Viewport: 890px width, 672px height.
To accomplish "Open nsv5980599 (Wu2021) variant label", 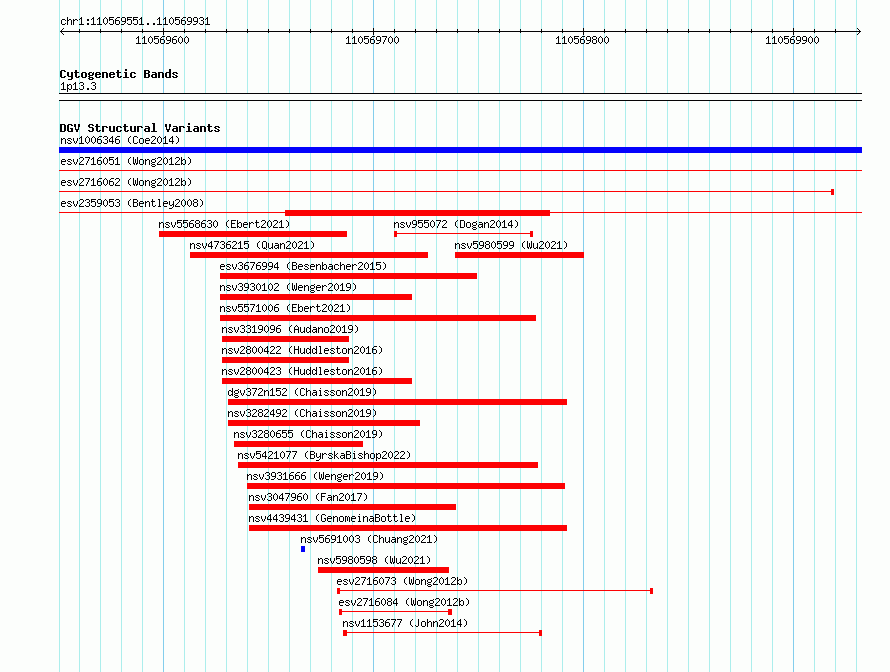I will [511, 245].
